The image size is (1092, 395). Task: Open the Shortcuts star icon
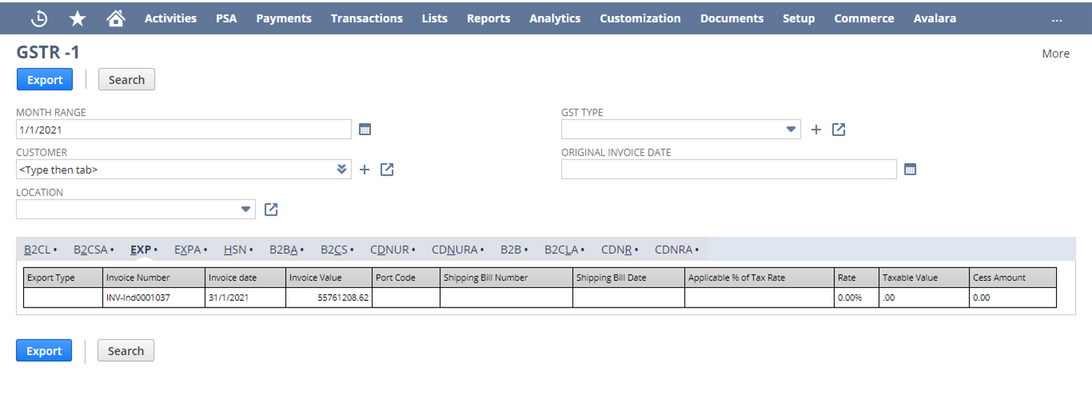point(77,19)
